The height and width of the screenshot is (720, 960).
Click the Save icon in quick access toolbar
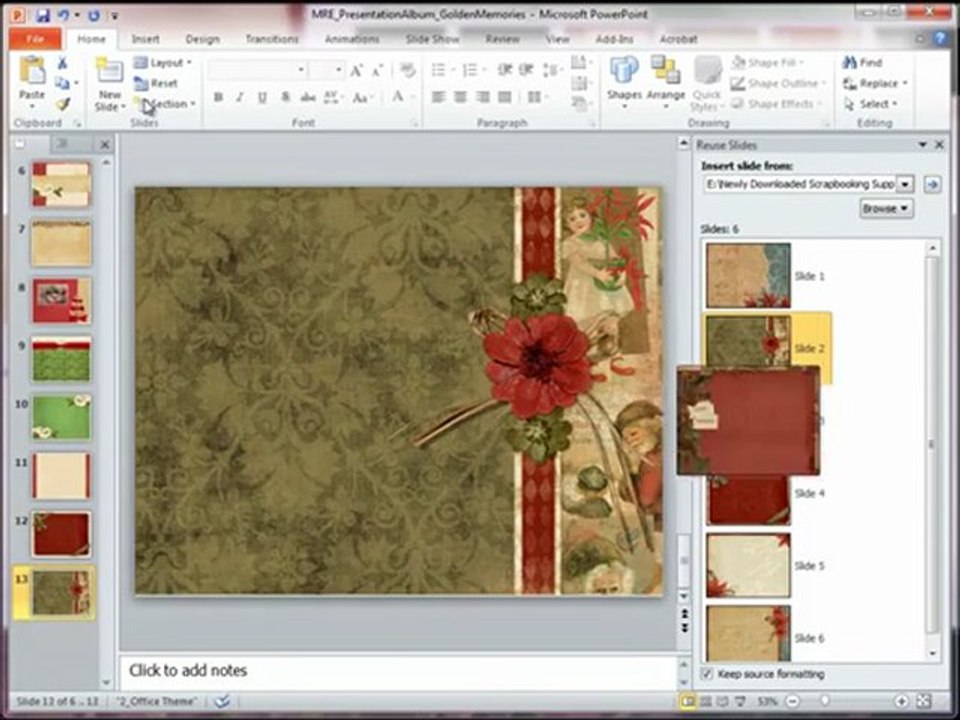click(x=43, y=16)
